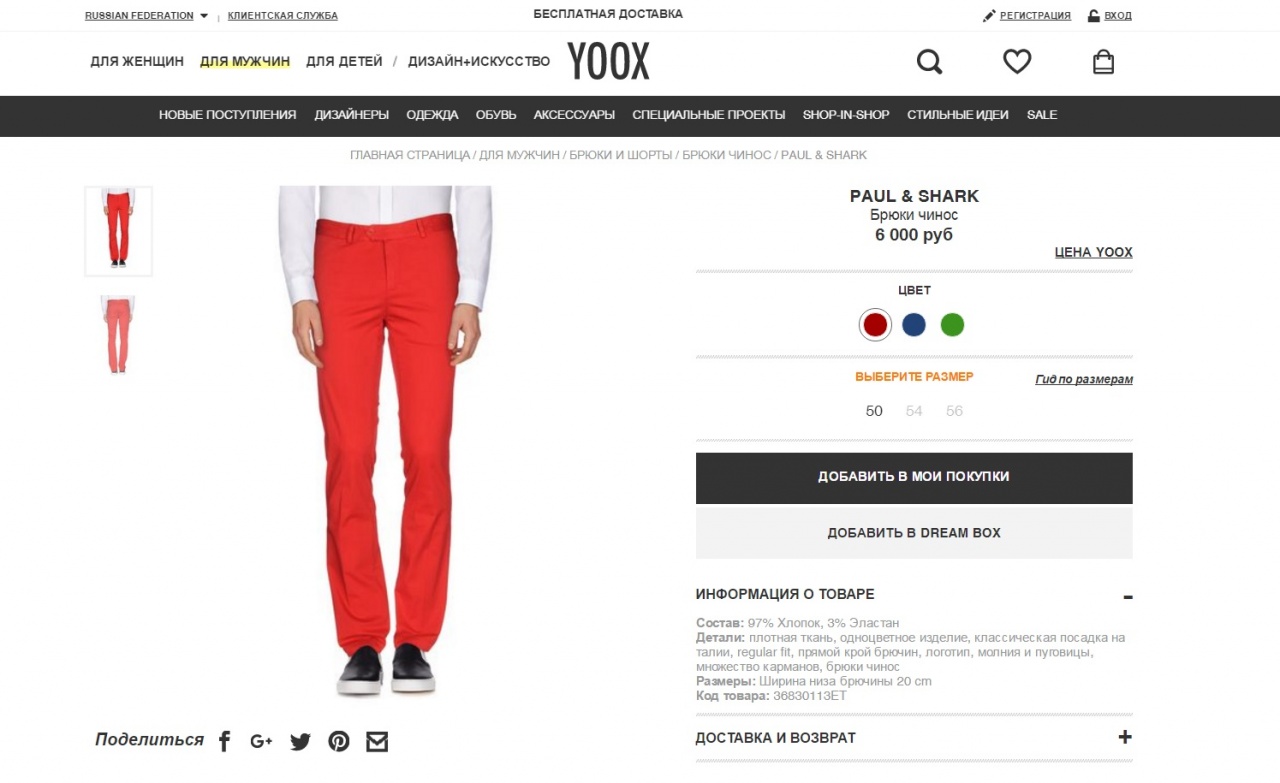Choose the green color option

(x=952, y=325)
